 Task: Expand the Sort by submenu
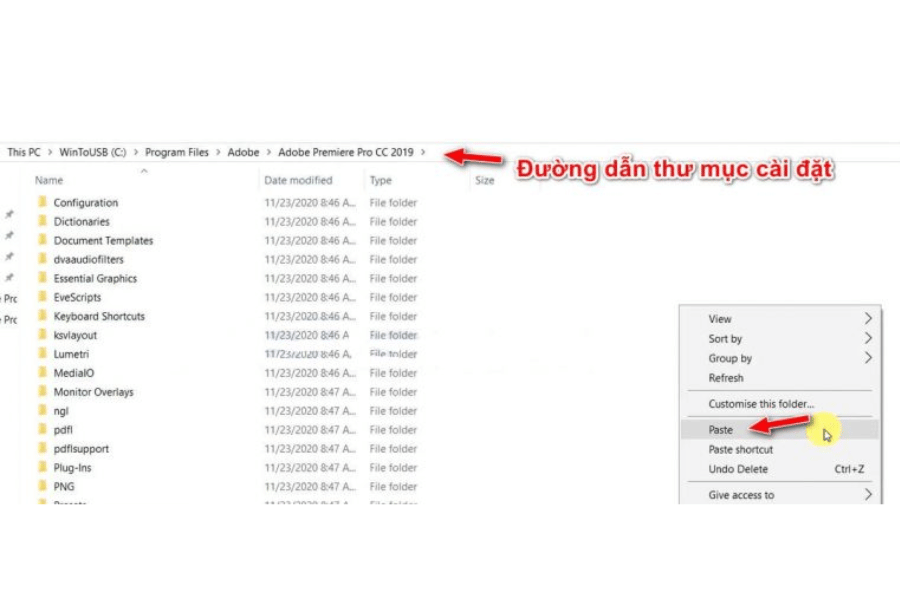point(867,339)
